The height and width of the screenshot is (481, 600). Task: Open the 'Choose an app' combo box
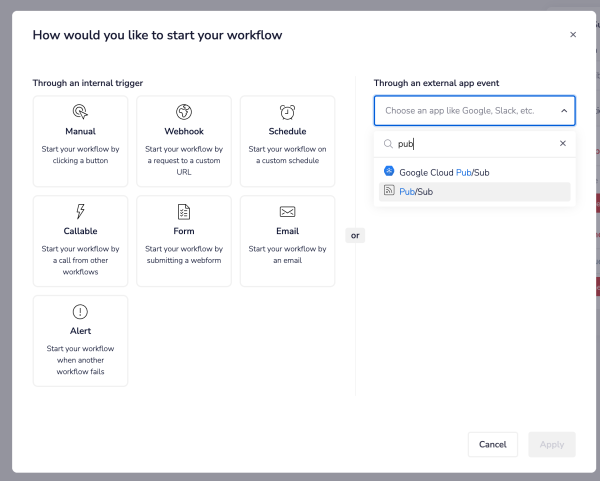465,111
